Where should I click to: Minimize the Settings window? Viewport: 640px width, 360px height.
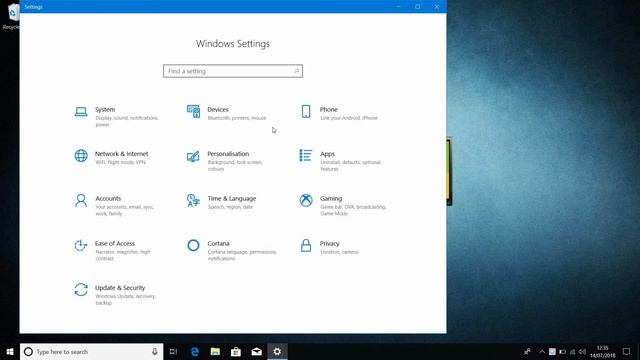pos(399,7)
